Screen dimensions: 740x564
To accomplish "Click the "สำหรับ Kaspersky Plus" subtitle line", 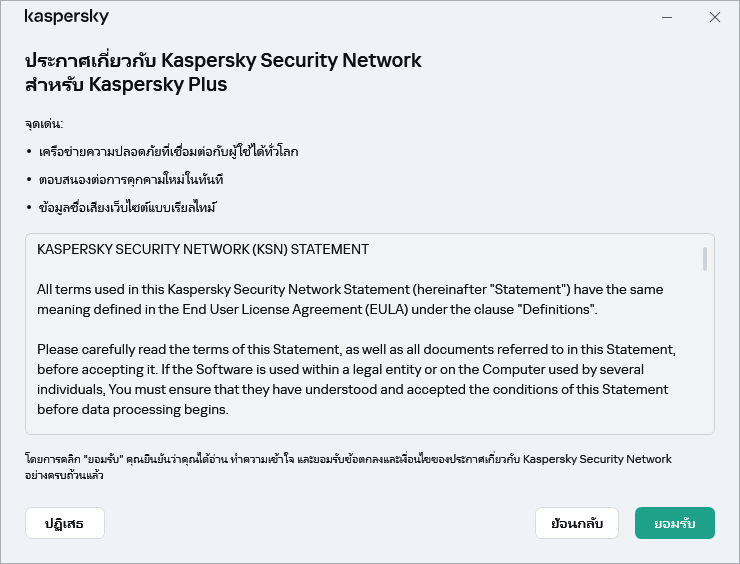I will 126,85.
